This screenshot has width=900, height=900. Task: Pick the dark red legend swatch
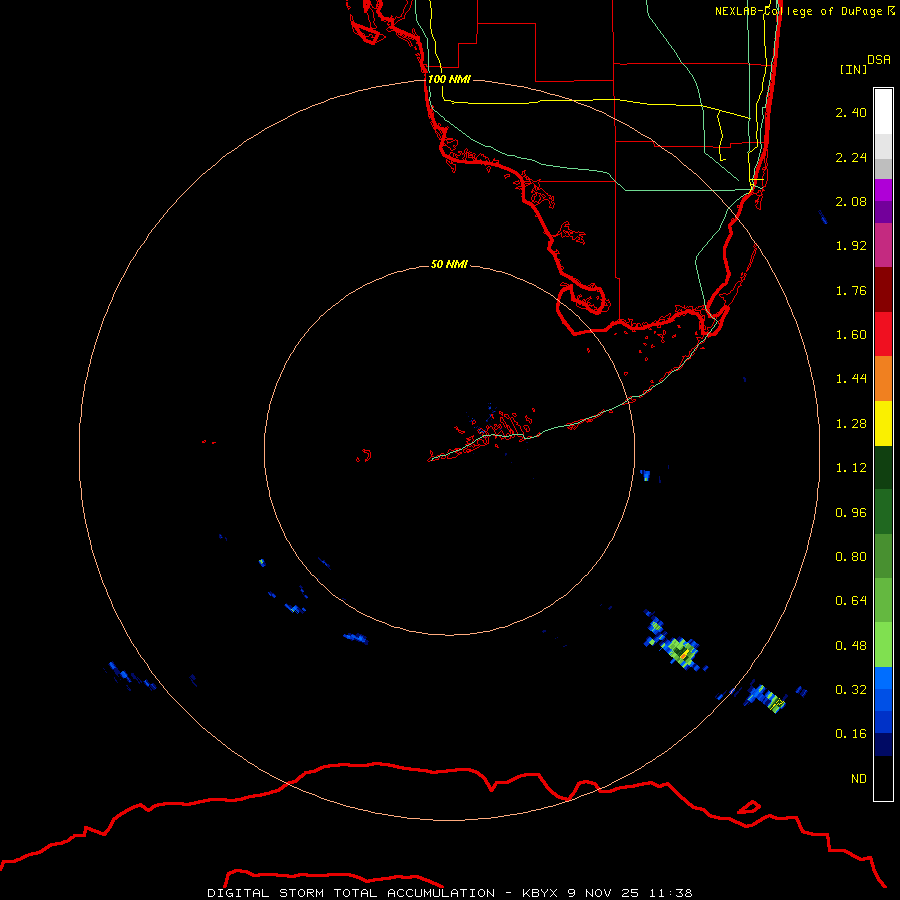(x=883, y=290)
